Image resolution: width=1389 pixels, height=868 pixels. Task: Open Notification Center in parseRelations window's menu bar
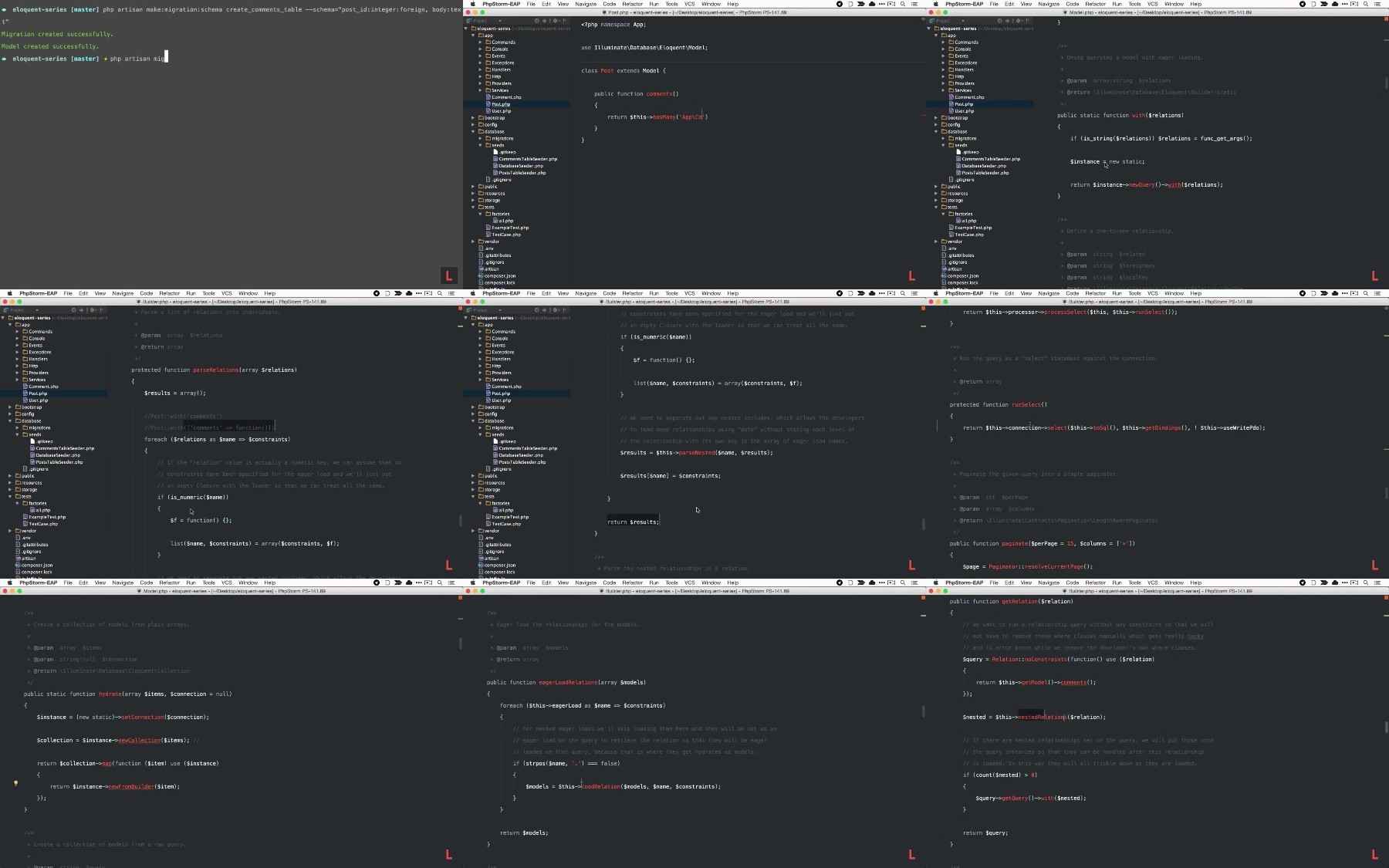(451, 293)
